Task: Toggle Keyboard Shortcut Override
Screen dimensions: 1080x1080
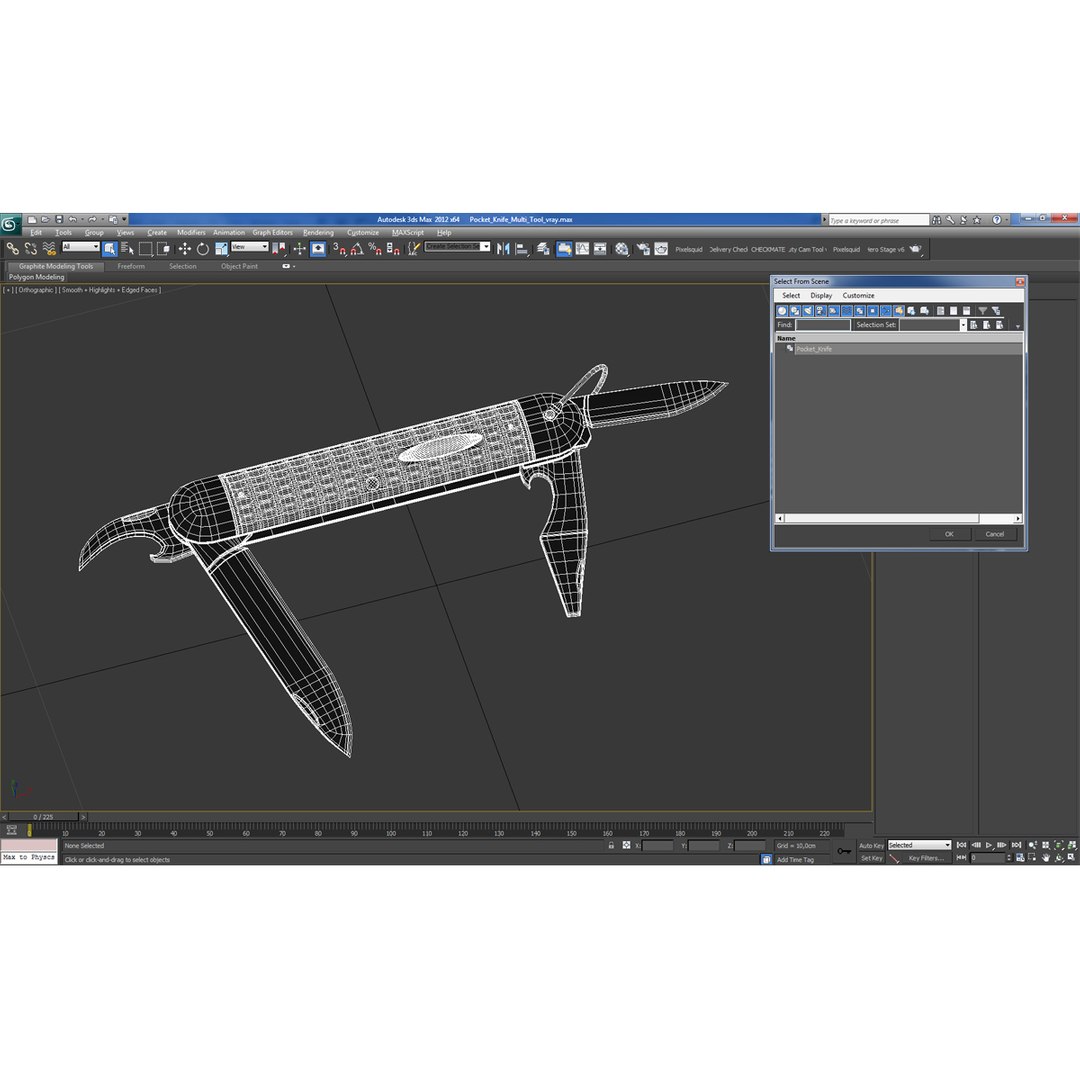Action: click(x=318, y=249)
